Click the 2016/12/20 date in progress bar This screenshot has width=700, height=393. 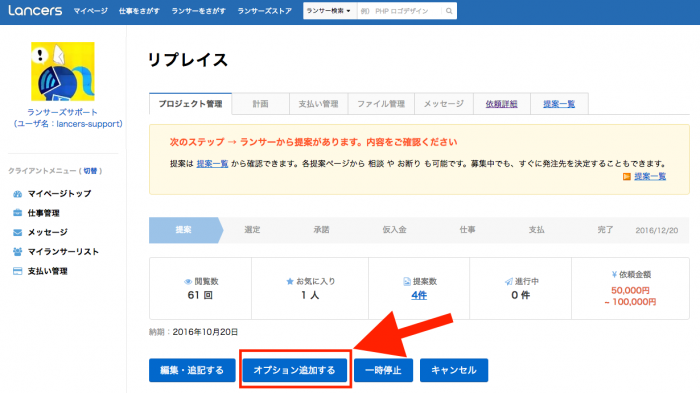click(657, 230)
